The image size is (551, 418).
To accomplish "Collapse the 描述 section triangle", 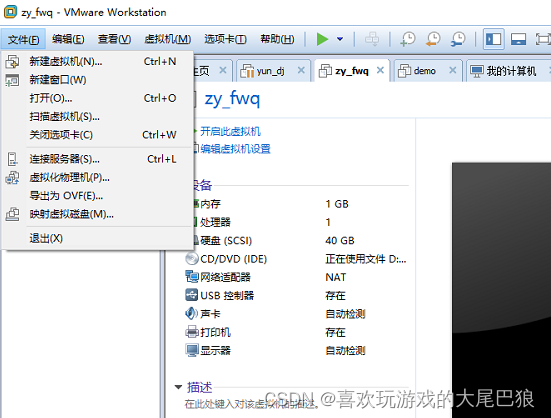I will 179,387.
